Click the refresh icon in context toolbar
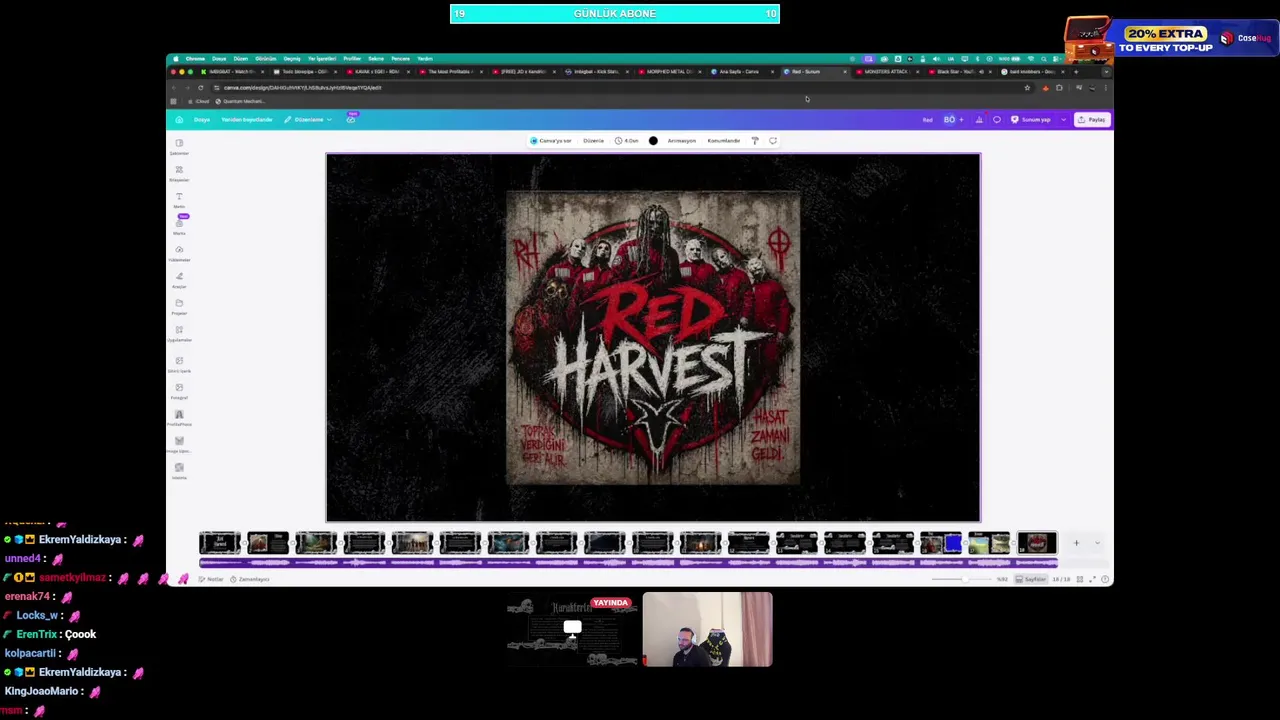This screenshot has width=1280, height=720. pos(773,141)
